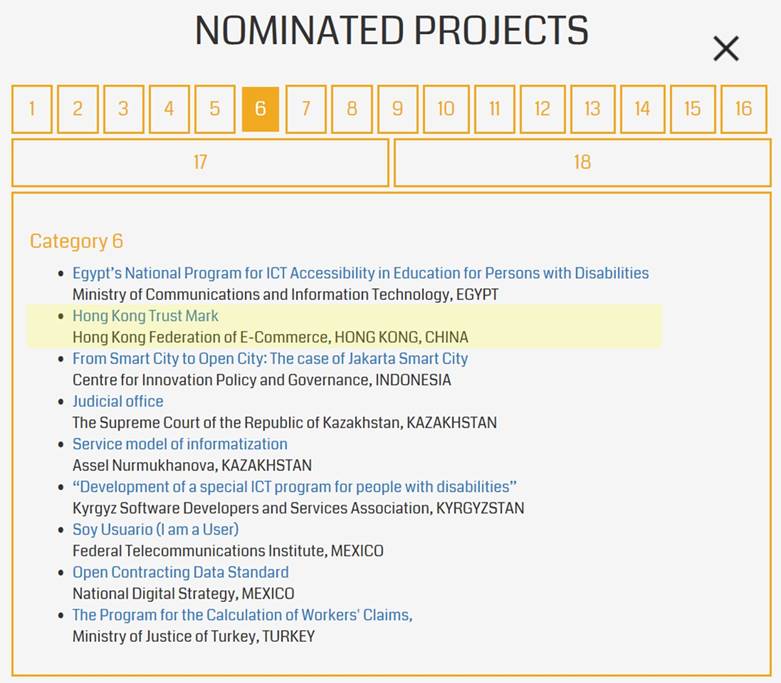
Task: Open the wide category 18 tab
Action: 582,162
